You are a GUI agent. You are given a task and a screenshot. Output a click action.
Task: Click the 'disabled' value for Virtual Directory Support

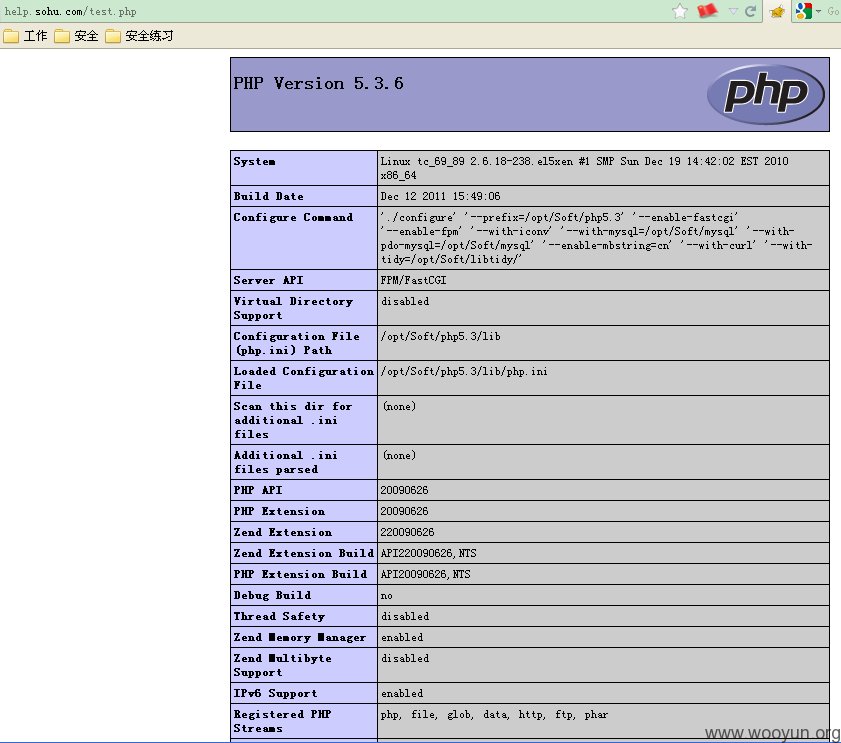pos(405,301)
